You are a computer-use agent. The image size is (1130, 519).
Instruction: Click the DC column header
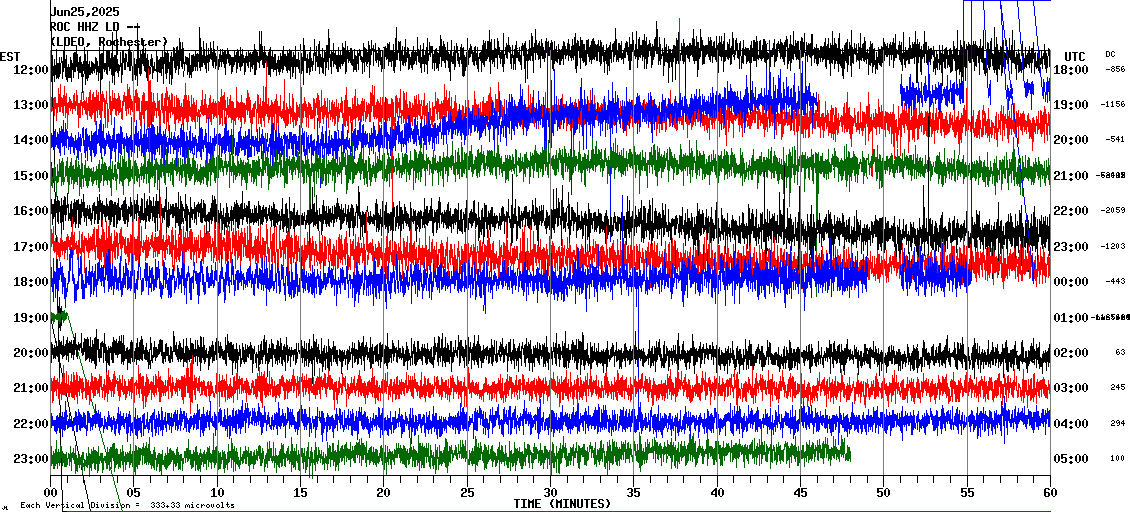[x=1110, y=54]
